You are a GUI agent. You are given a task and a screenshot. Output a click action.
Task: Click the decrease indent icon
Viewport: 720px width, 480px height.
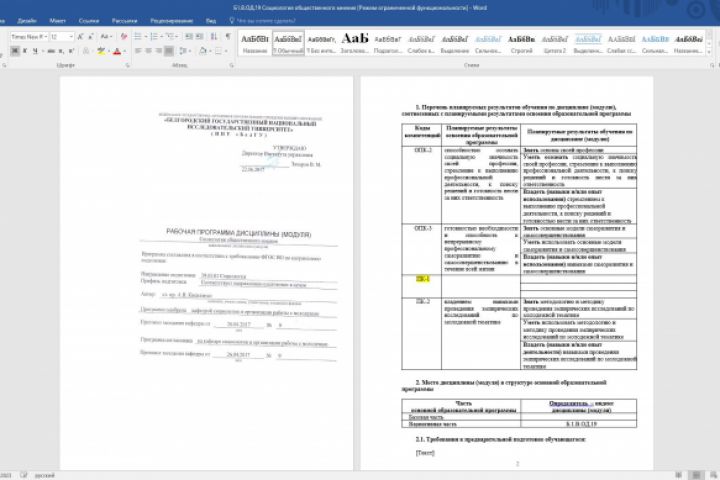(189, 36)
